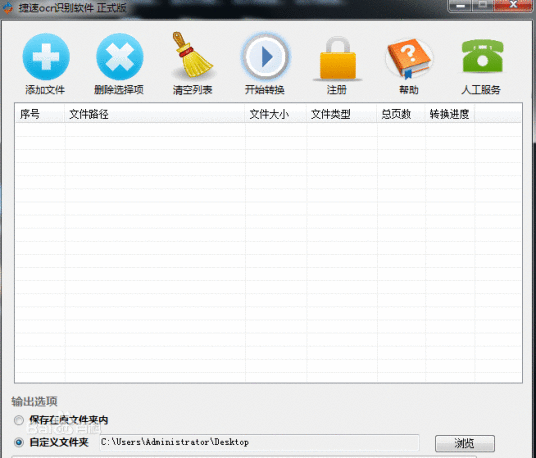This screenshot has width=536, height=458.
Task: Click the output folder path input field
Action: point(259,442)
